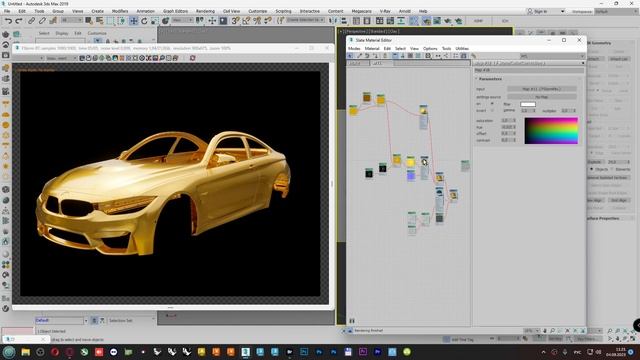Open the Material menu in Slate Material Editor

371,49
